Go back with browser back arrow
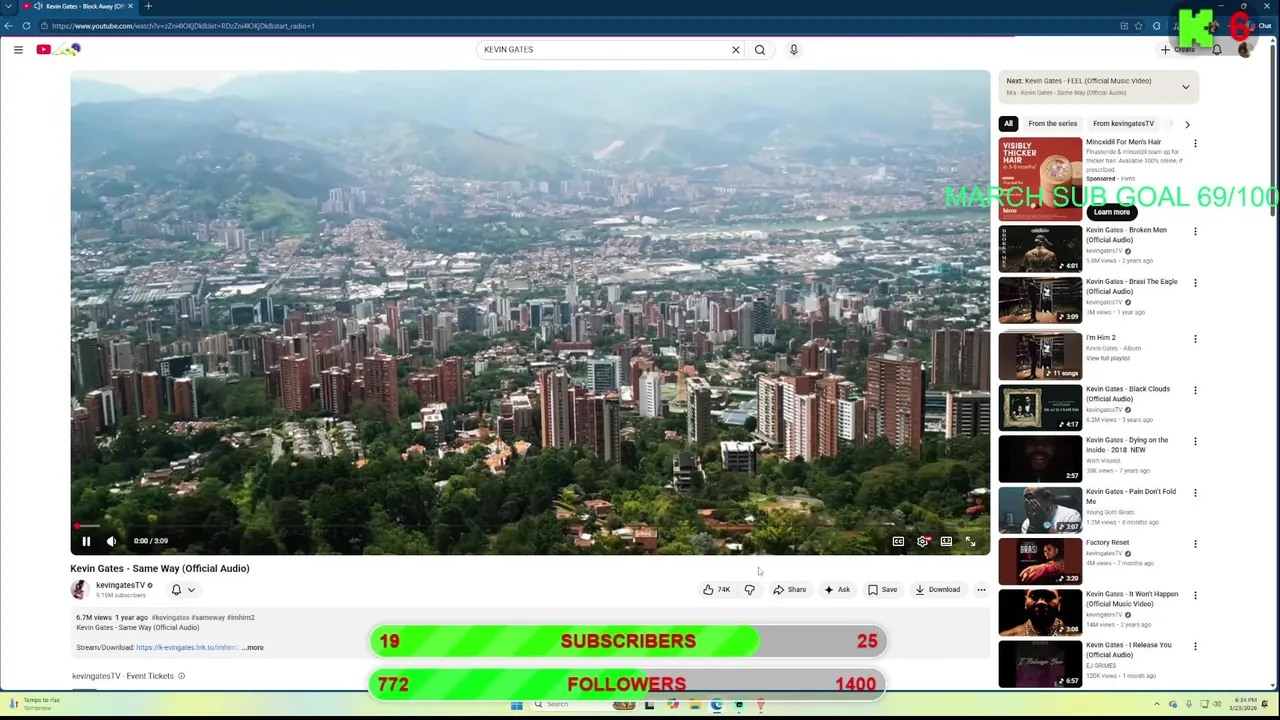The height and width of the screenshot is (720, 1280). pyautogui.click(x=8, y=26)
